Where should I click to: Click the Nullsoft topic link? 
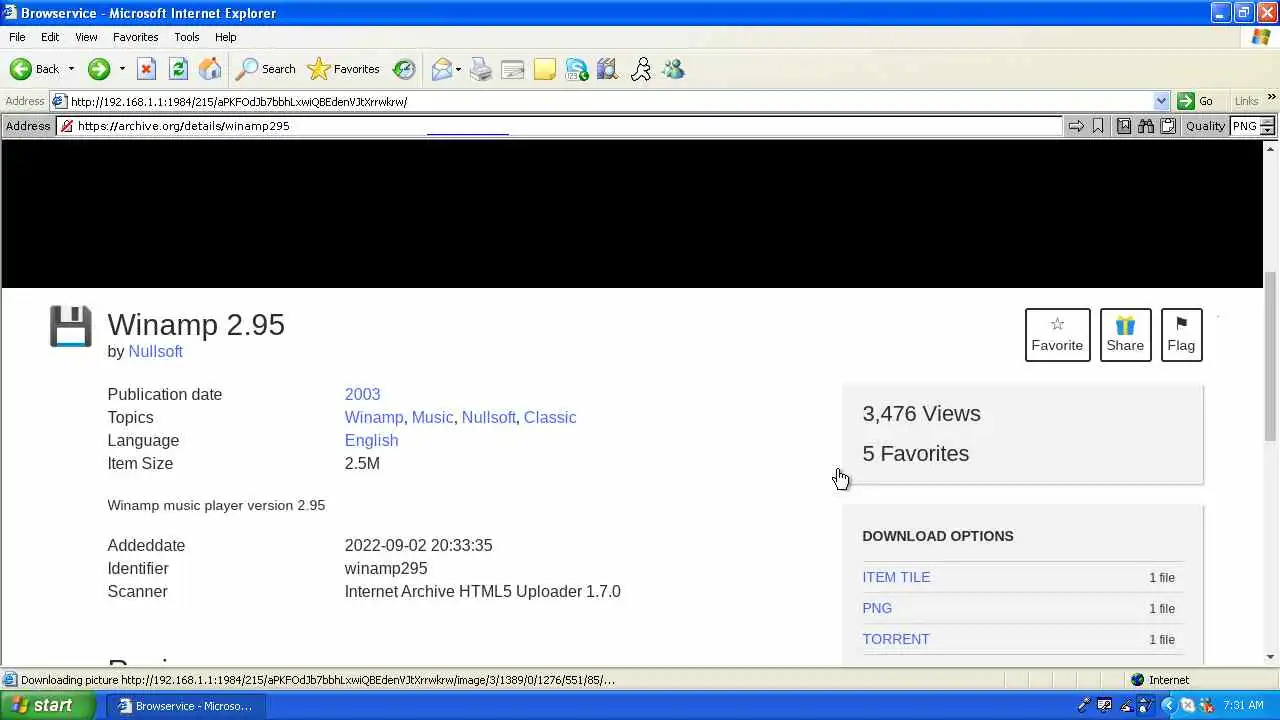pyautogui.click(x=488, y=417)
